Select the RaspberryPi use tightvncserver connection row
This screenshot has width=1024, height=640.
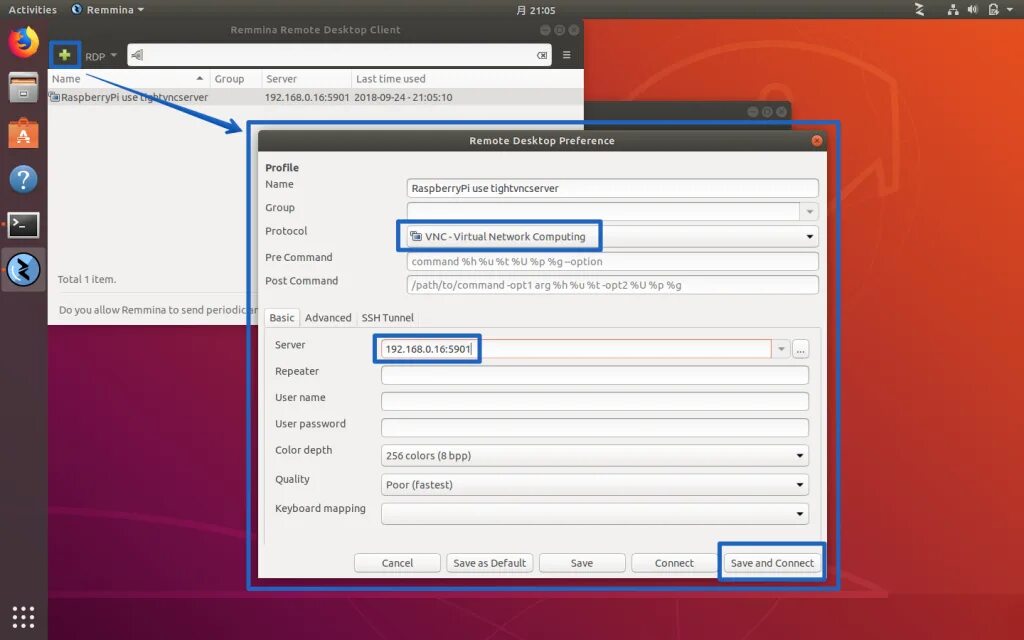(x=315, y=97)
